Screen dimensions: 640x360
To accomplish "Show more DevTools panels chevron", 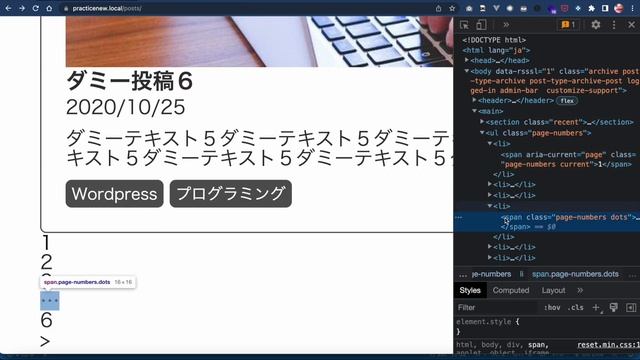I will pos(506,25).
